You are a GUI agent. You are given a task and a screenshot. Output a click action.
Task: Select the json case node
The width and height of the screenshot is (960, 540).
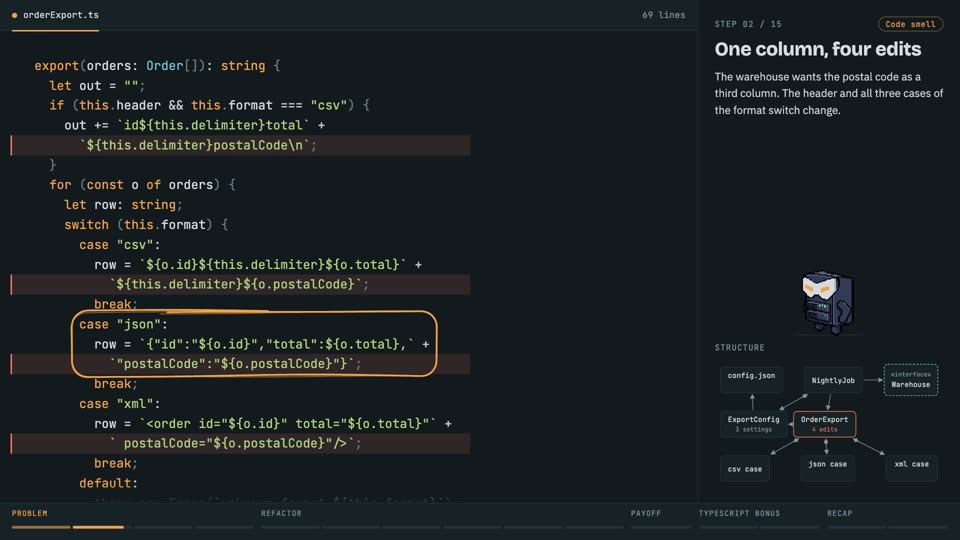click(827, 467)
